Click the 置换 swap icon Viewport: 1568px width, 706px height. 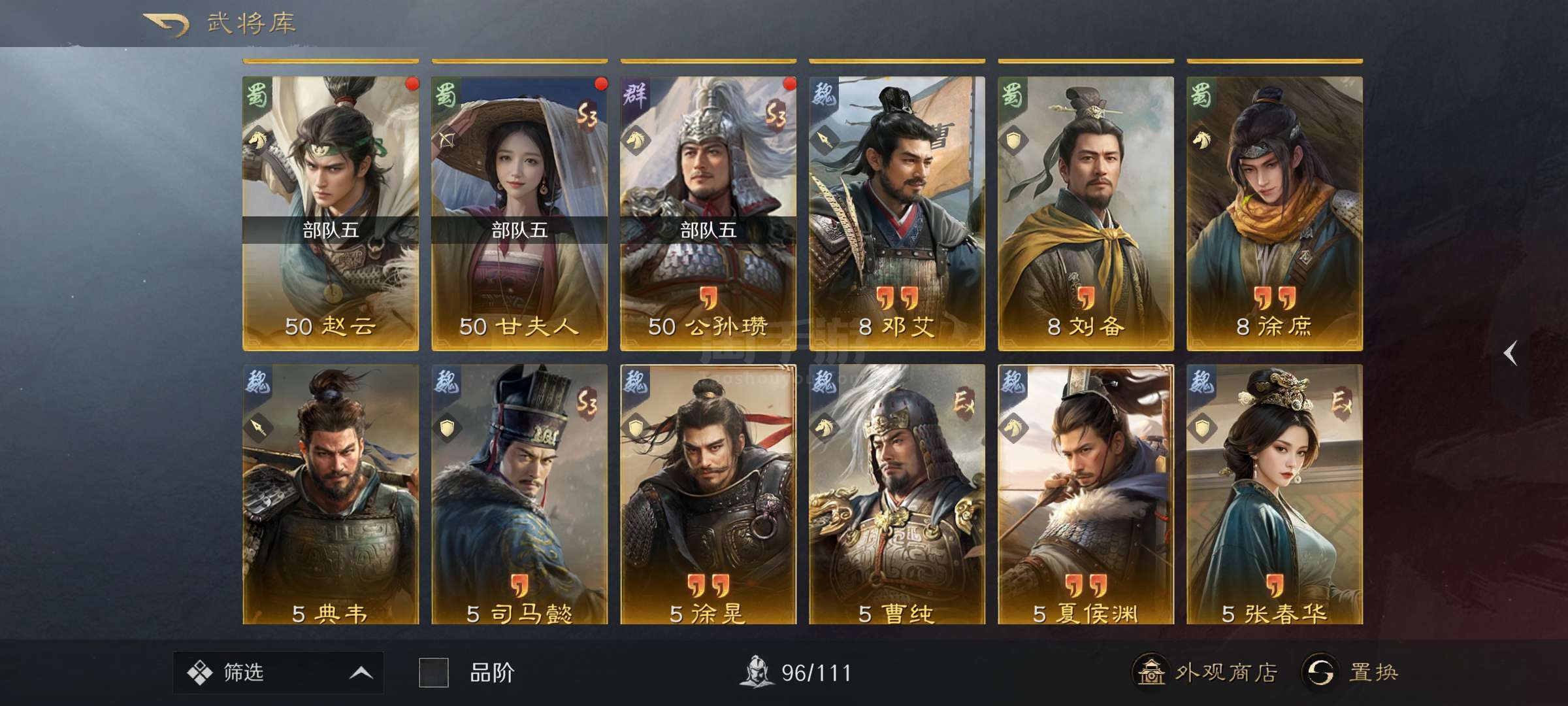point(1321,671)
